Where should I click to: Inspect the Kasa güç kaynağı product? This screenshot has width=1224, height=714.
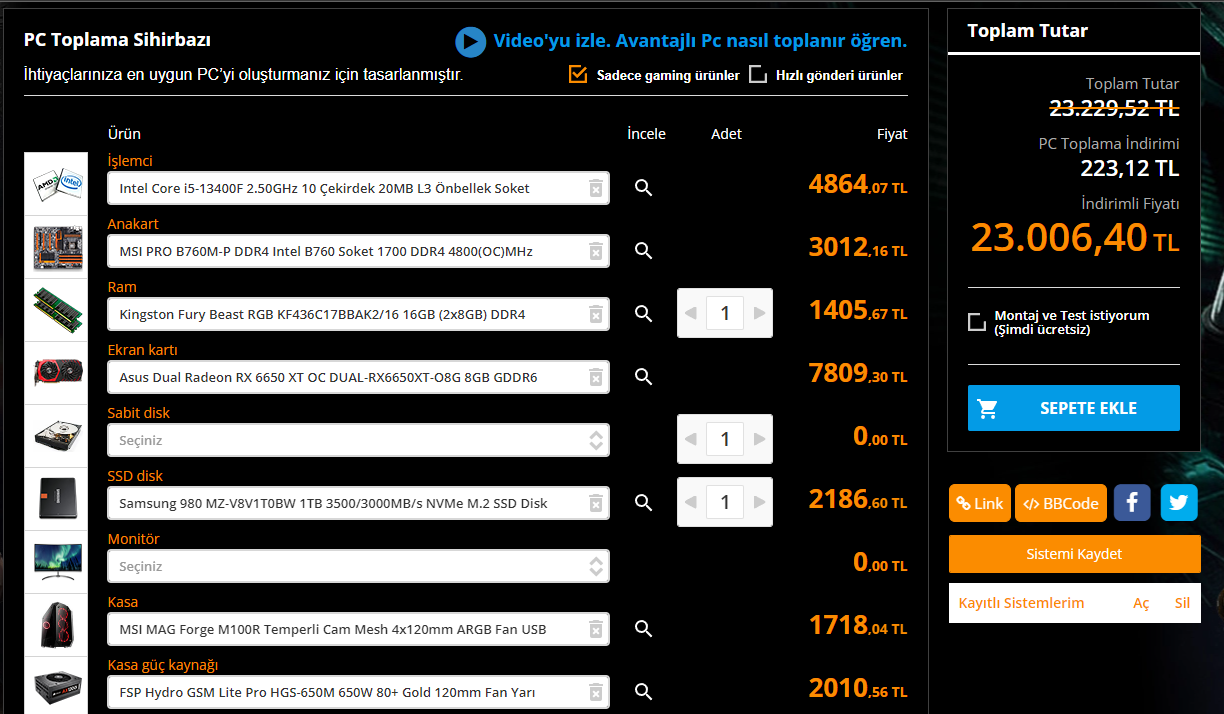point(644,692)
